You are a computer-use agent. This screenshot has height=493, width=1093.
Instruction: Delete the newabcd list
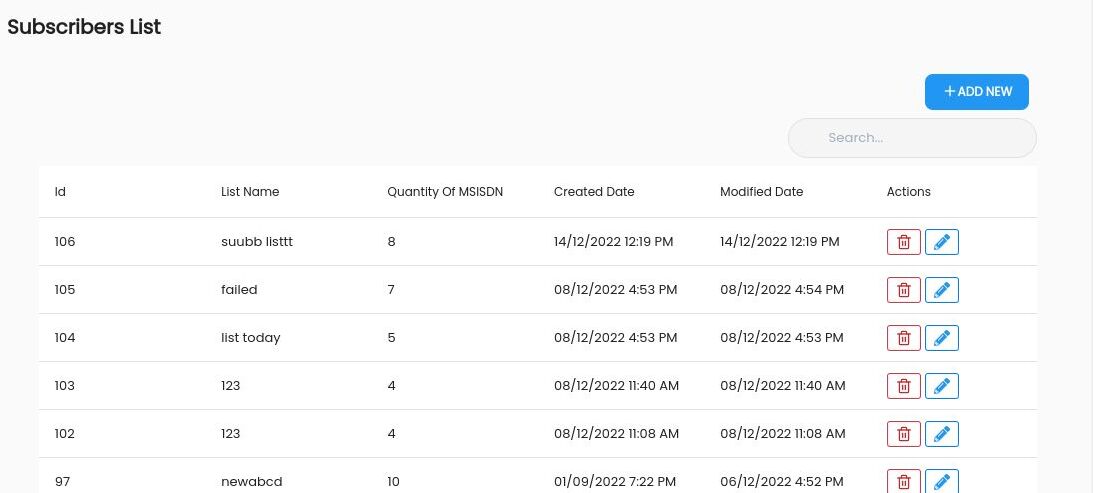[x=903, y=481]
